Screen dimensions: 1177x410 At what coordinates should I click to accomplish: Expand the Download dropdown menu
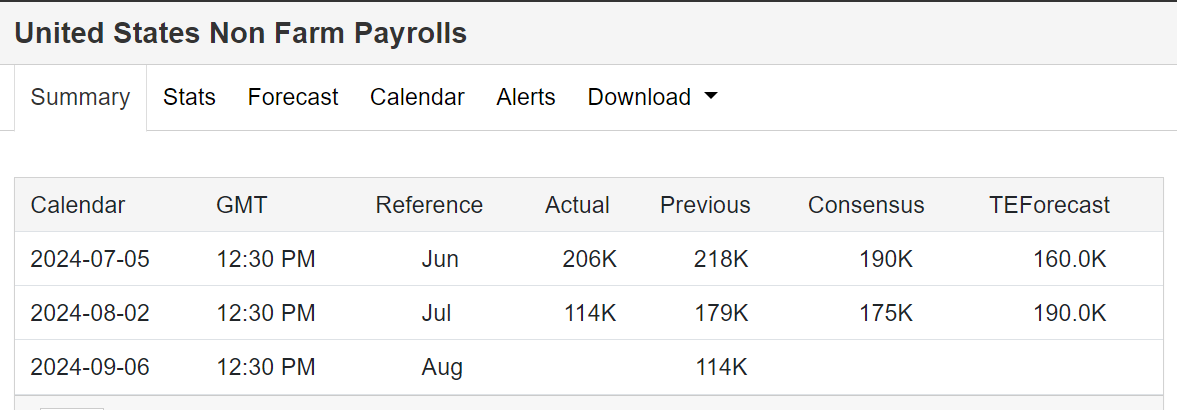[x=652, y=98]
